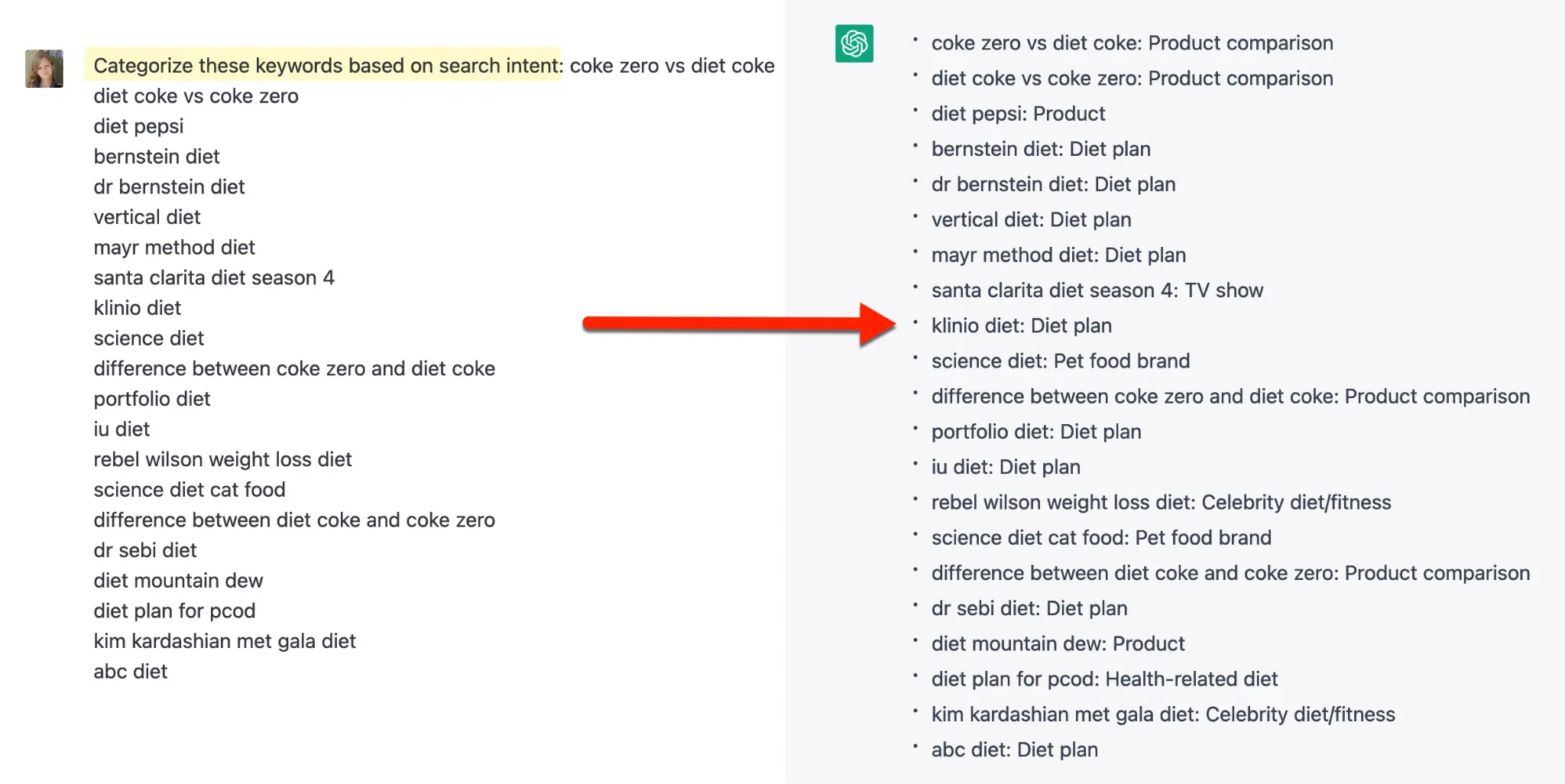Click 'science diet cat food: Pet food brand' line
1565x784 pixels.
click(x=1100, y=538)
